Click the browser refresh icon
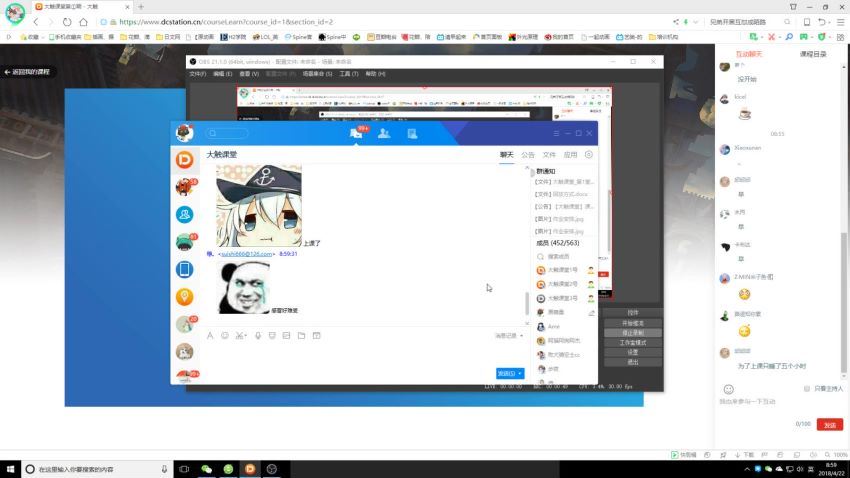 (x=67, y=22)
